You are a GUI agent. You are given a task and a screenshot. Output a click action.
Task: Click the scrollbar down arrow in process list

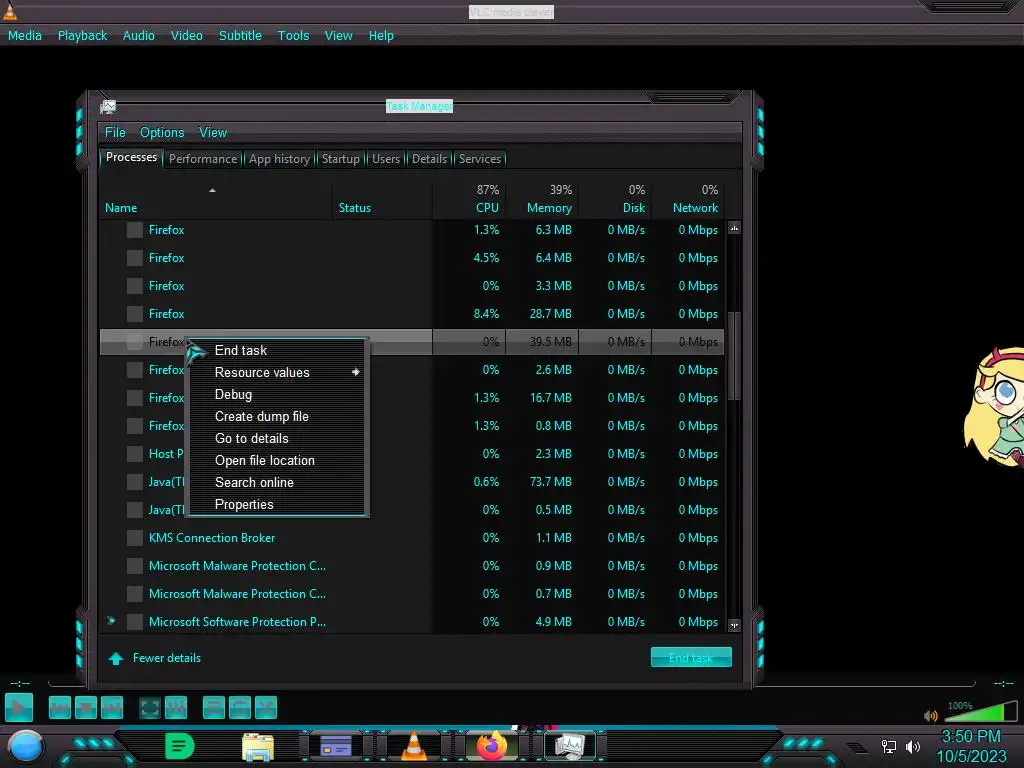(734, 625)
